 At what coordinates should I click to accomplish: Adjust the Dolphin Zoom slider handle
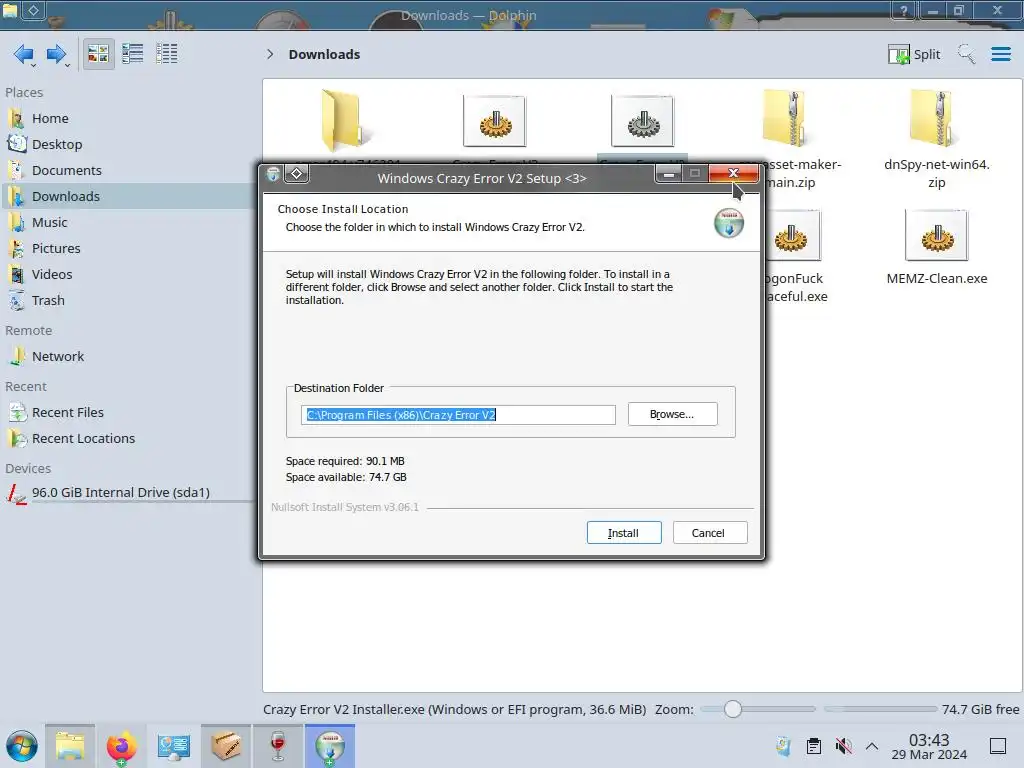tap(733, 709)
